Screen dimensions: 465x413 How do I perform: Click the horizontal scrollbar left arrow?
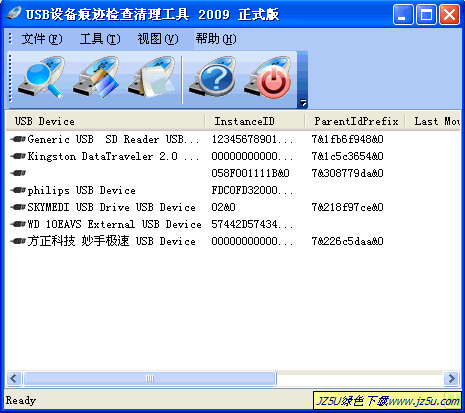(x=14, y=378)
